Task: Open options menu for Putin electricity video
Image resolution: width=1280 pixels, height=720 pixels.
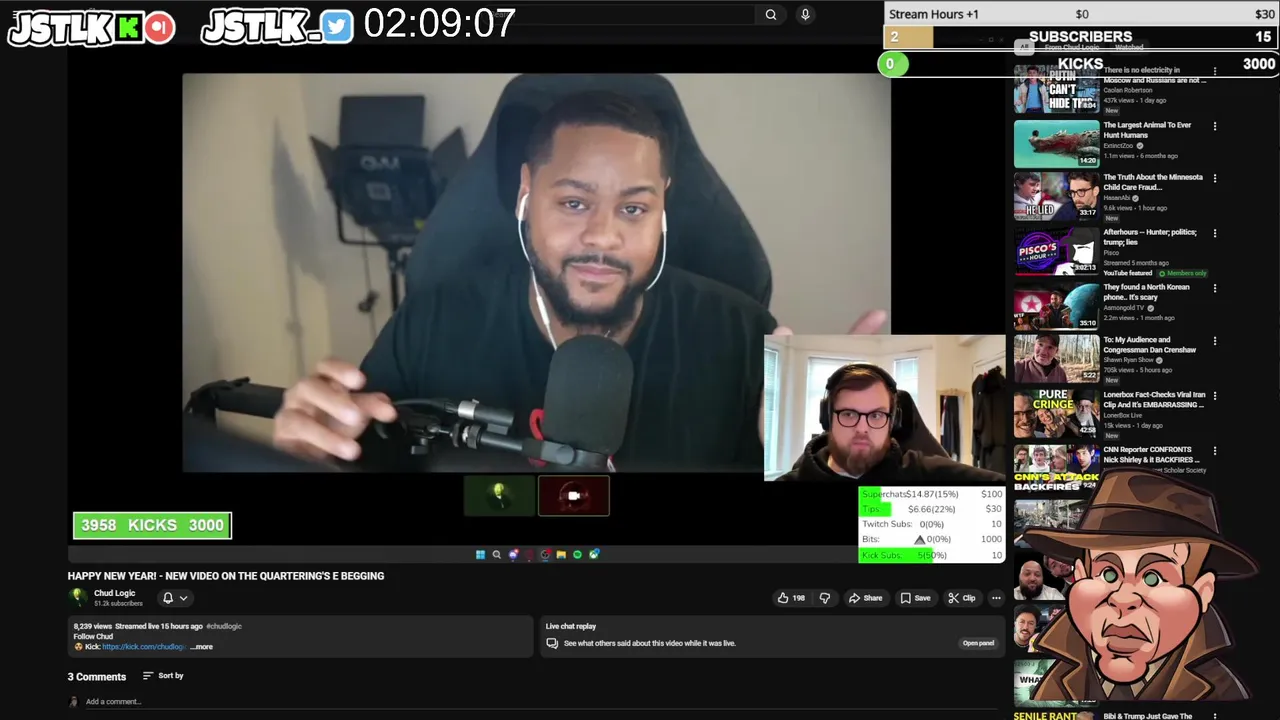Action: [1215, 72]
